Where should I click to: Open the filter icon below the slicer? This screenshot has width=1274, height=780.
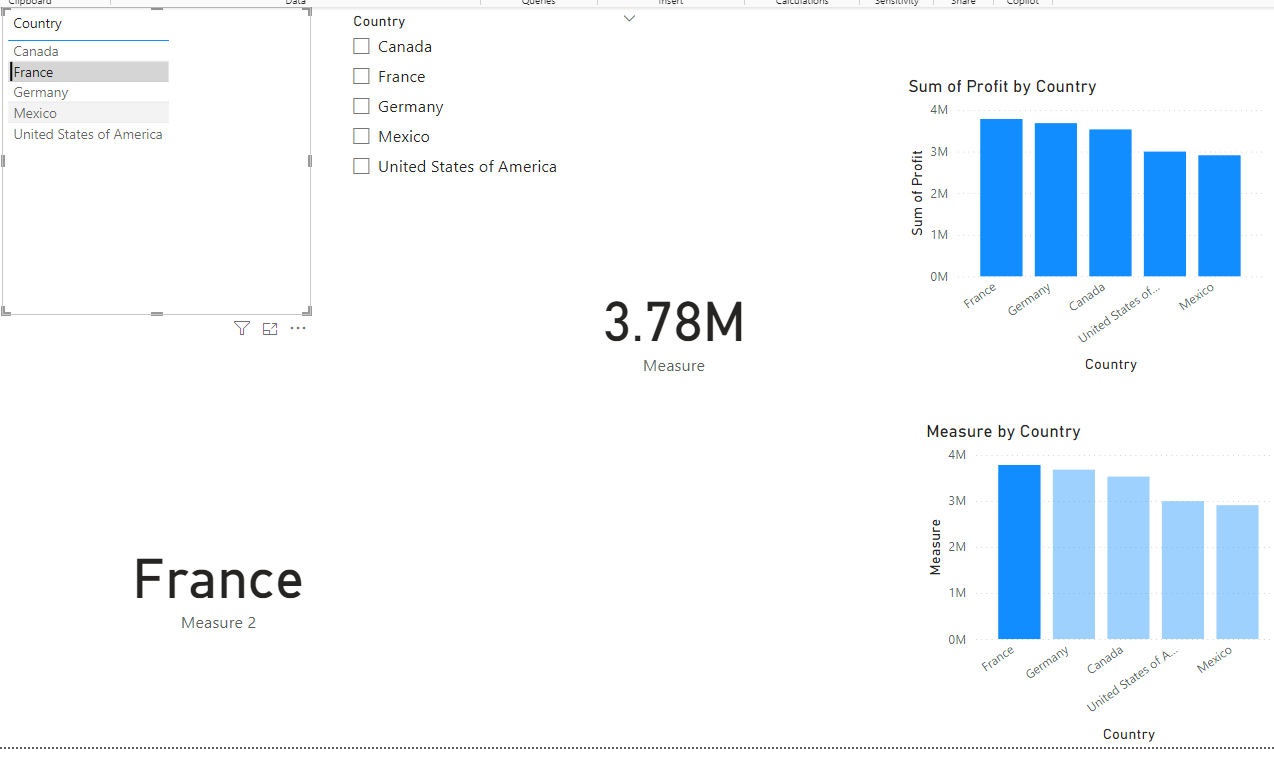(242, 328)
